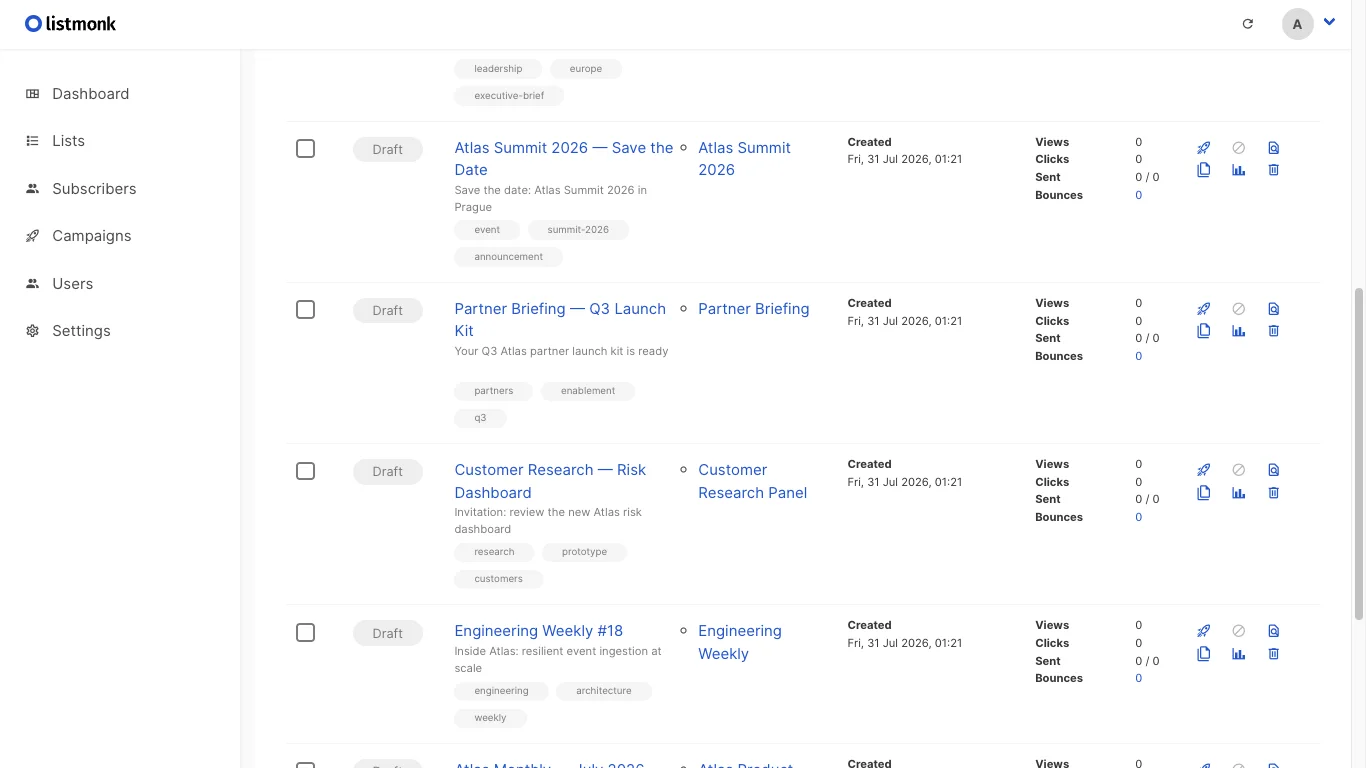Open the user menu chevron
The height and width of the screenshot is (768, 1366).
(x=1330, y=22)
